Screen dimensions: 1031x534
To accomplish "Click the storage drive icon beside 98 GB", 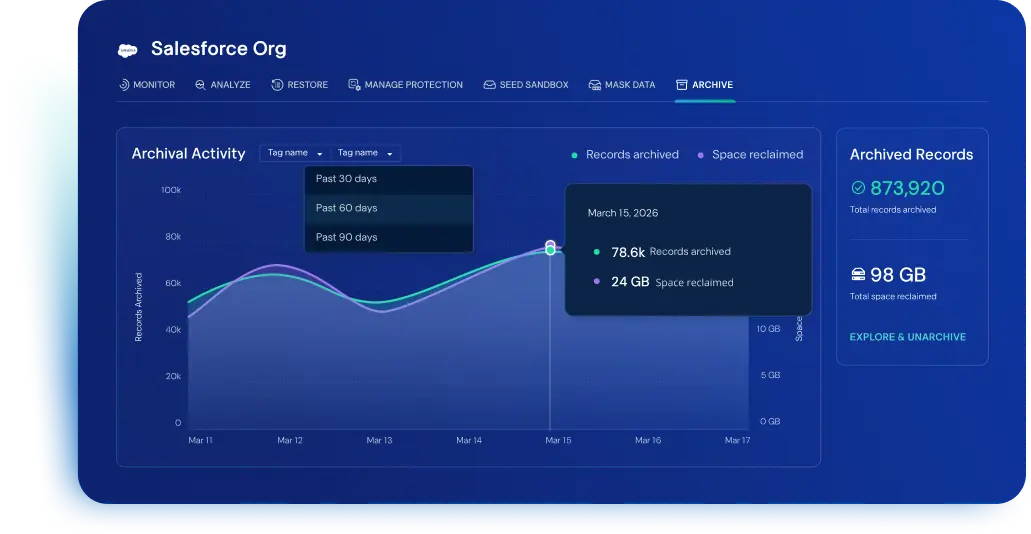I will point(858,274).
